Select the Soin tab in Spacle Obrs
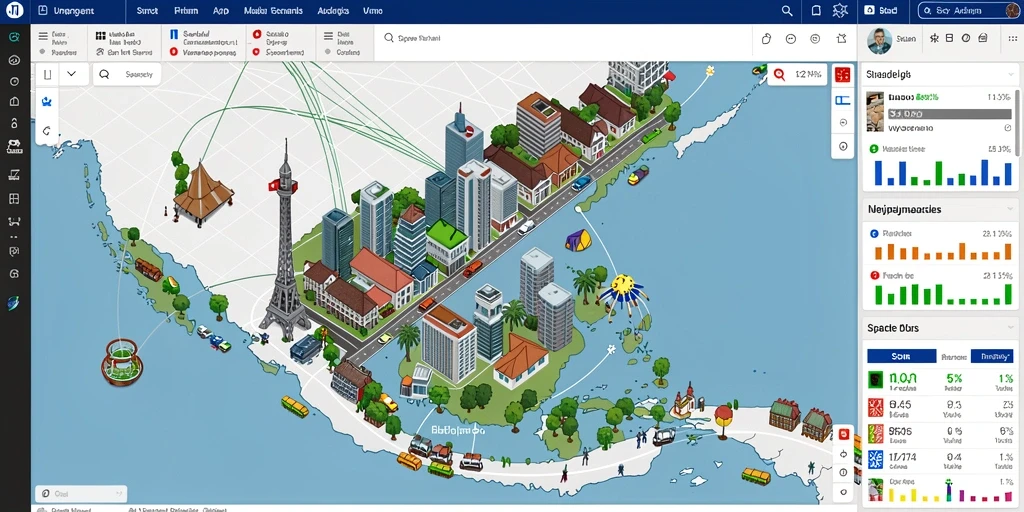 [901, 356]
